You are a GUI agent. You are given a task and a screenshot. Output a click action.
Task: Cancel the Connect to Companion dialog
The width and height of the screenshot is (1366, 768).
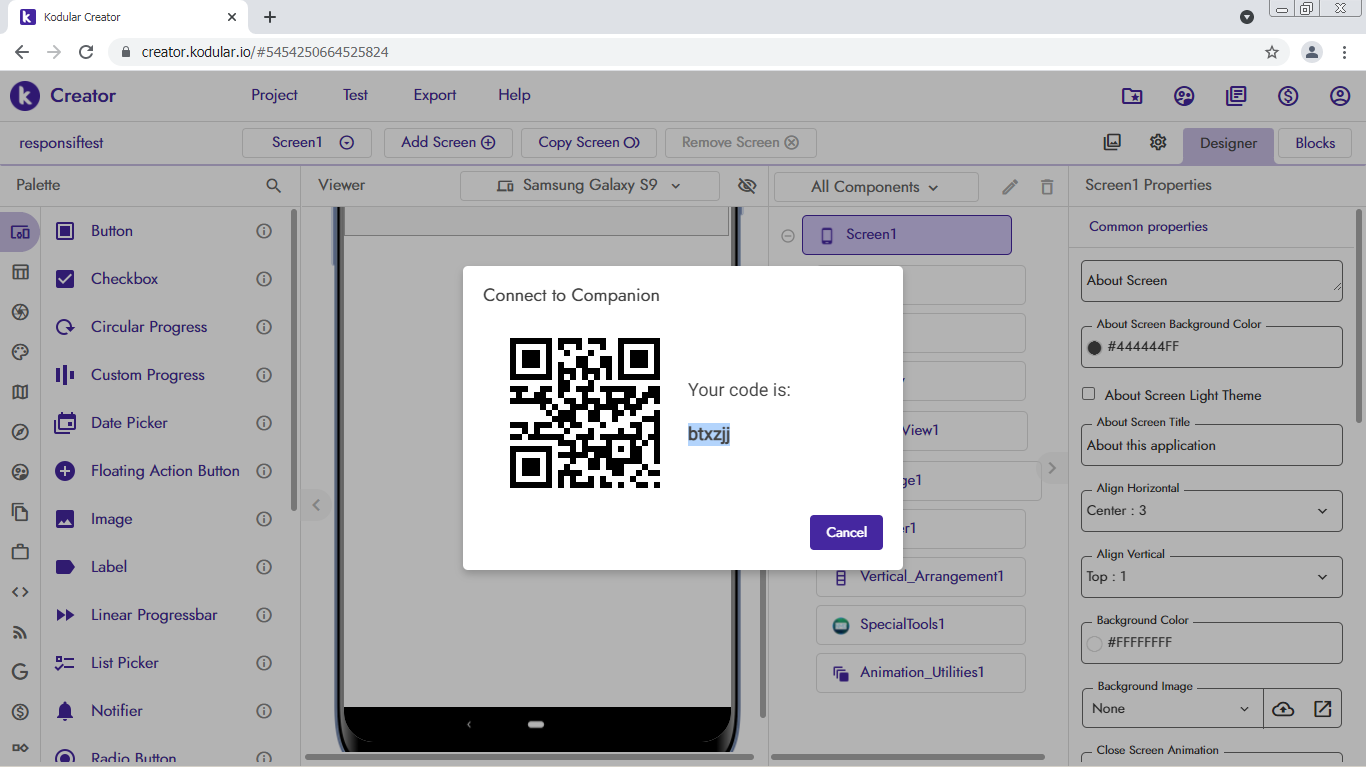click(x=845, y=532)
